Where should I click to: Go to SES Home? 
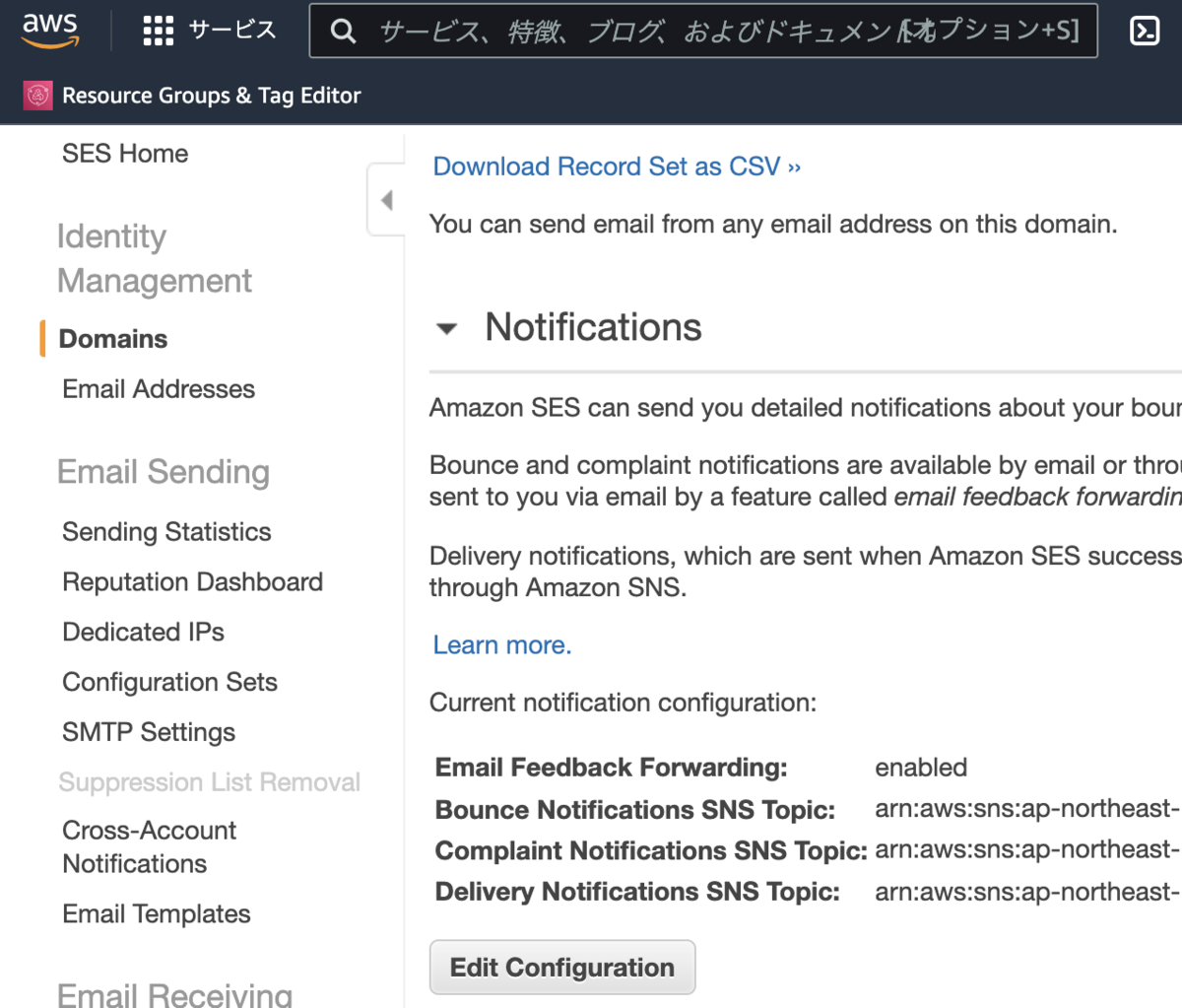pyautogui.click(x=125, y=154)
